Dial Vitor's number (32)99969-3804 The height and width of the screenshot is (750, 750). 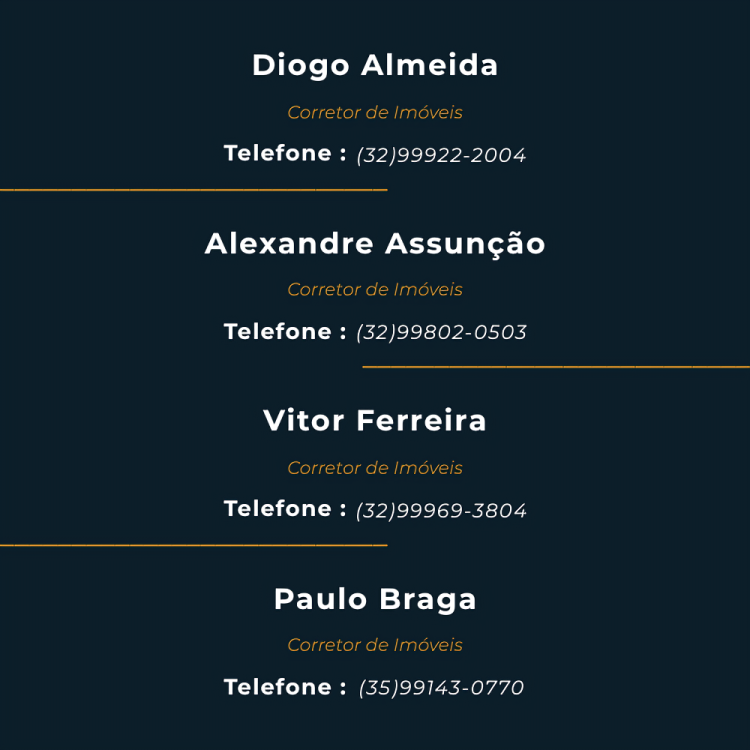tap(441, 511)
